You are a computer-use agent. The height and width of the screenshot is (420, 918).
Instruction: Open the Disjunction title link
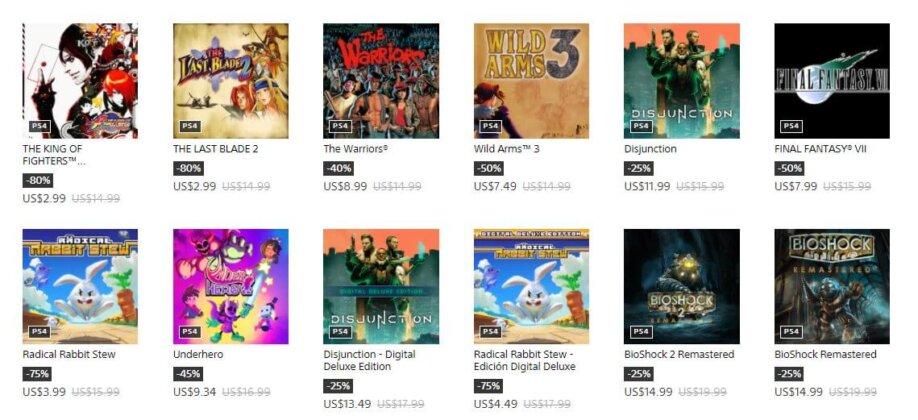[650, 149]
